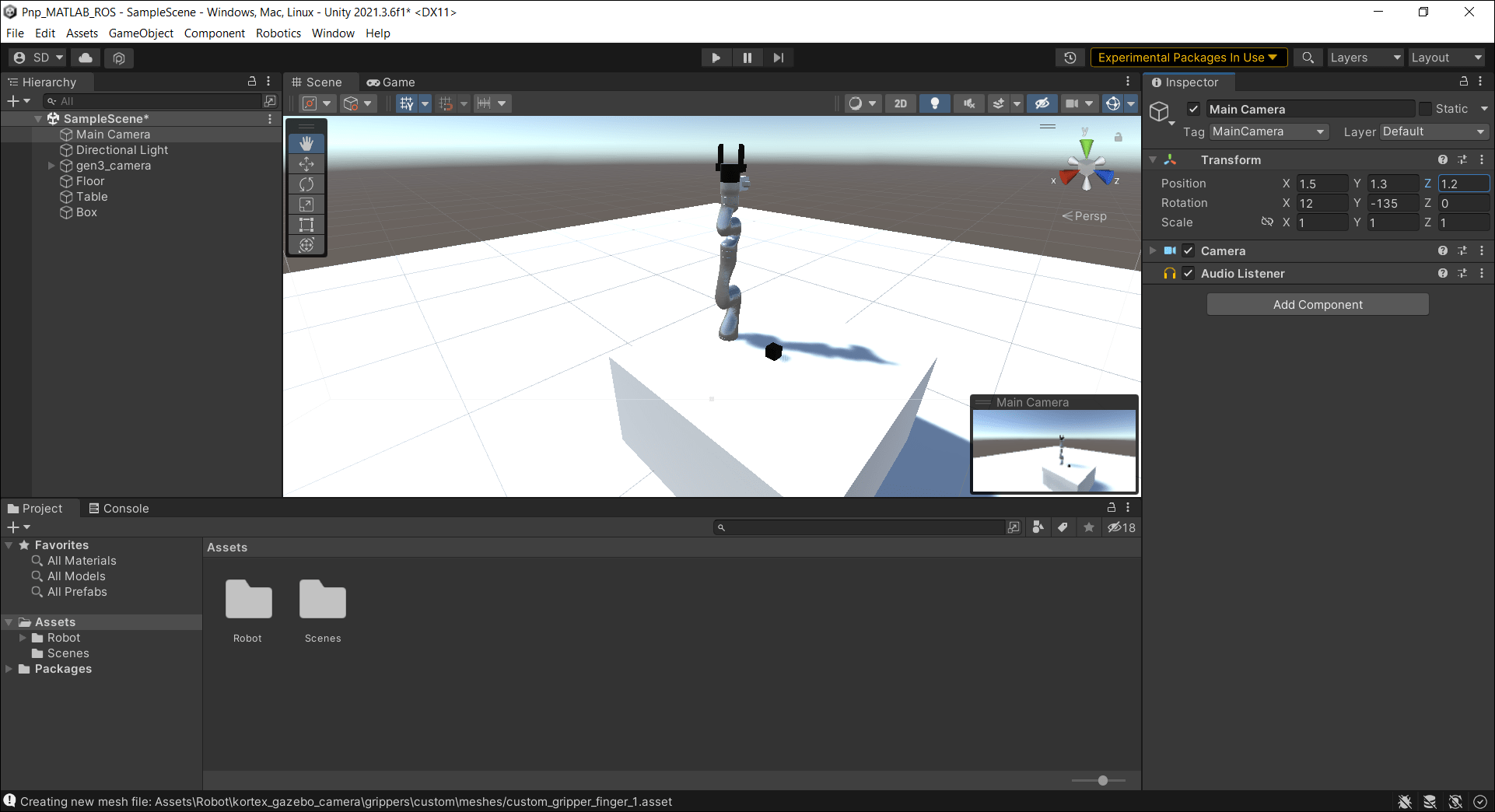Expand the gen3_camera hierarchy item
This screenshot has height=812, width=1495.
(51, 166)
